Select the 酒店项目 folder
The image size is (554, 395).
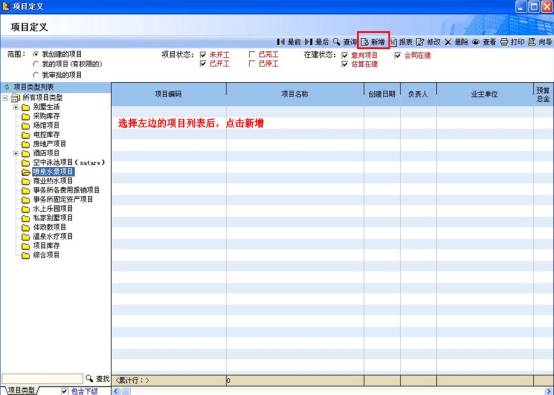click(x=46, y=153)
